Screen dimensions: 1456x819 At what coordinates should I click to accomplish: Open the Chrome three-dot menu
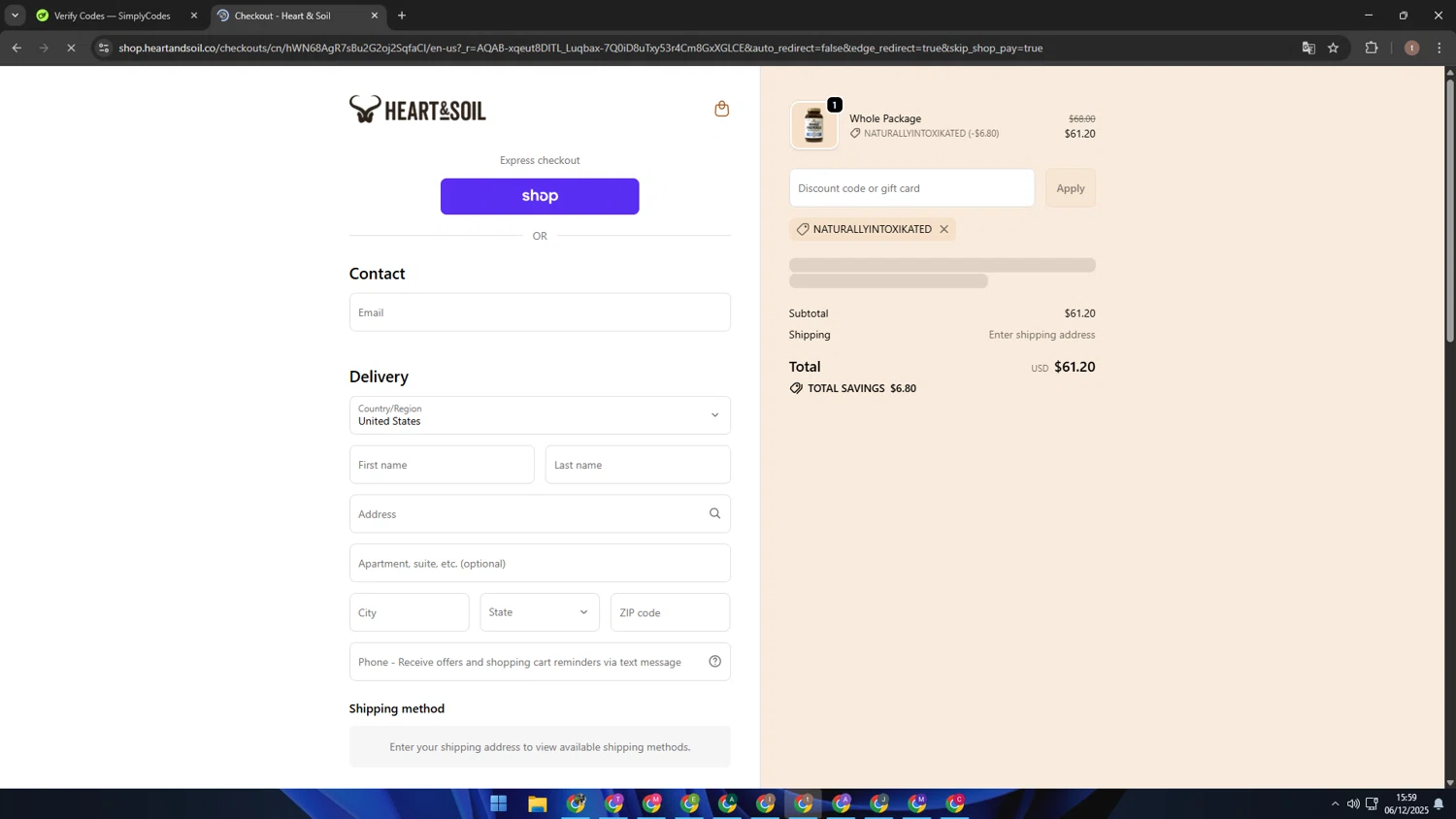tap(1439, 48)
